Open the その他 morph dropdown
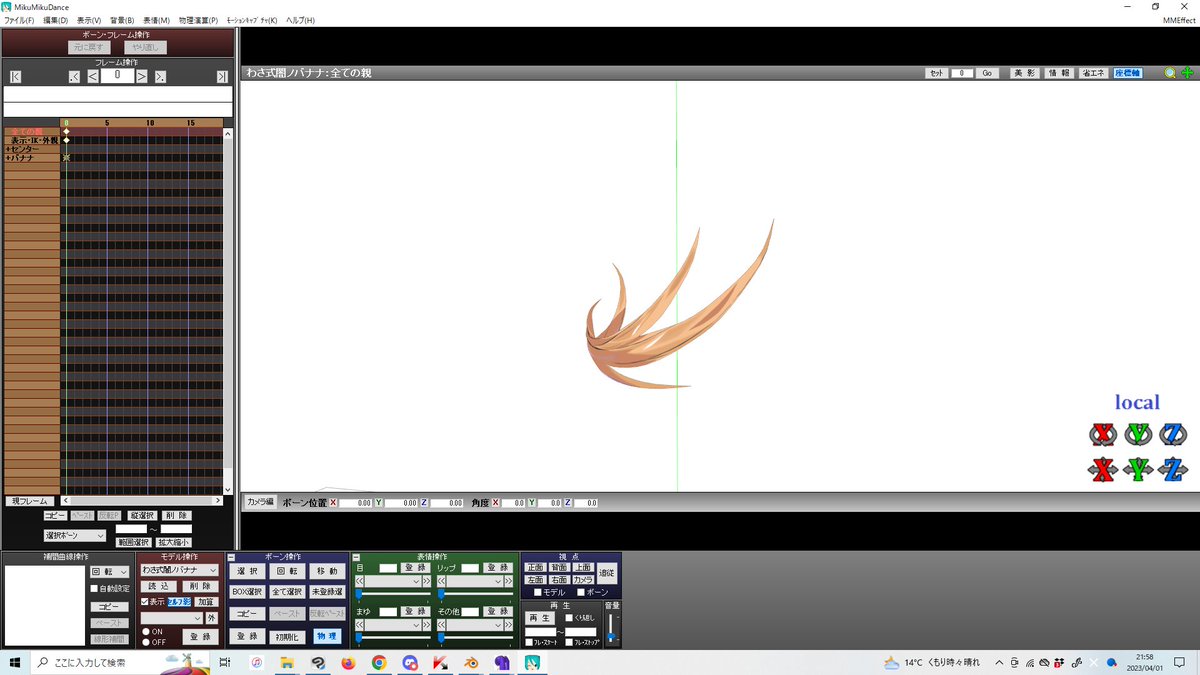The image size is (1200, 675). [x=476, y=625]
